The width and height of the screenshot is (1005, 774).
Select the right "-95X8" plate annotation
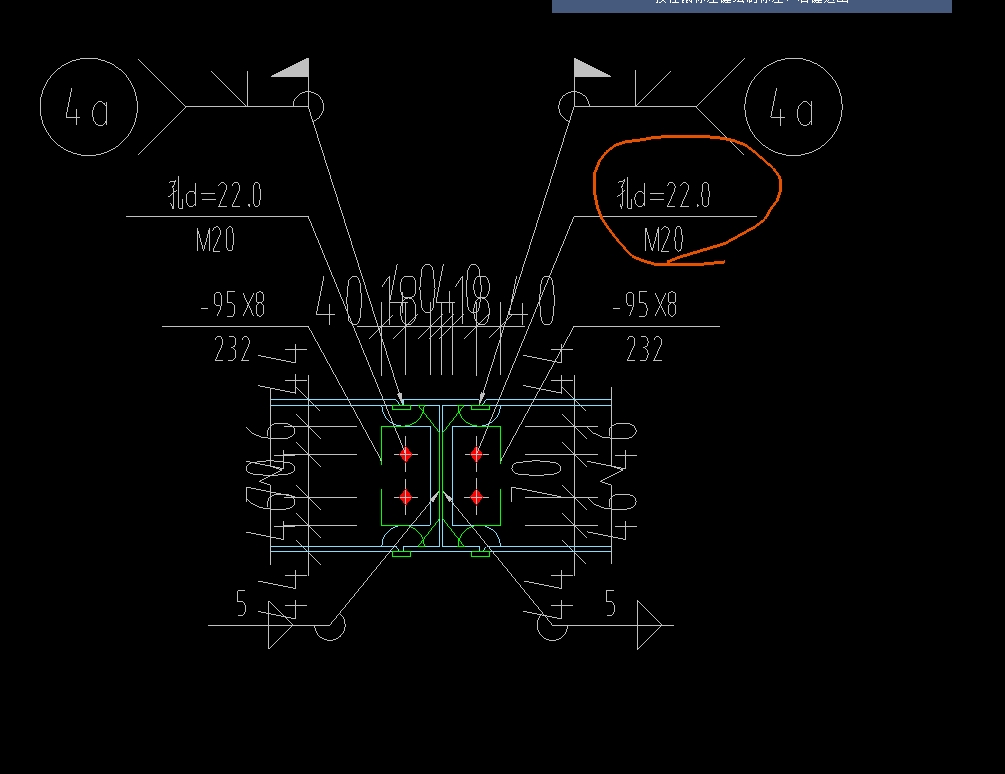(644, 304)
